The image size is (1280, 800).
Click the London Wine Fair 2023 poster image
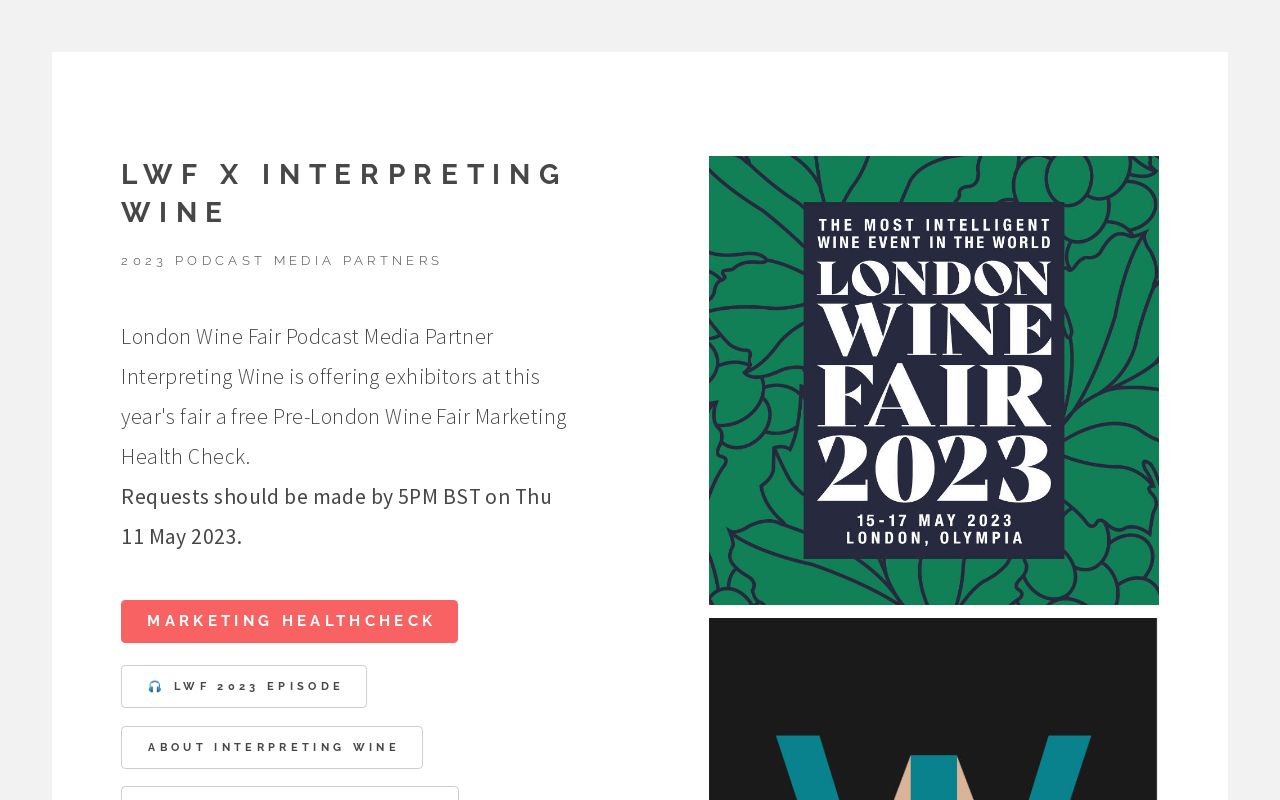pyautogui.click(x=933, y=380)
